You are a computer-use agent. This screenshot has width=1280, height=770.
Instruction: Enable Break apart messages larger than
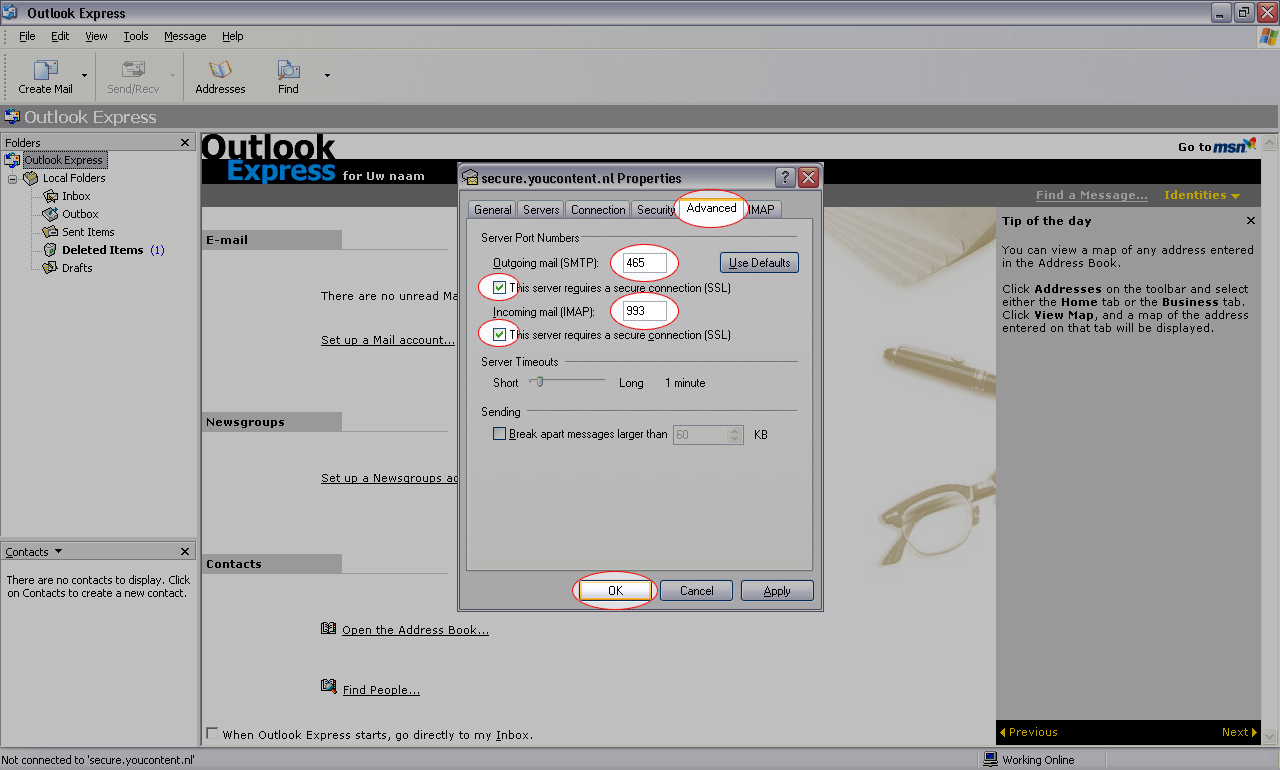[500, 435]
